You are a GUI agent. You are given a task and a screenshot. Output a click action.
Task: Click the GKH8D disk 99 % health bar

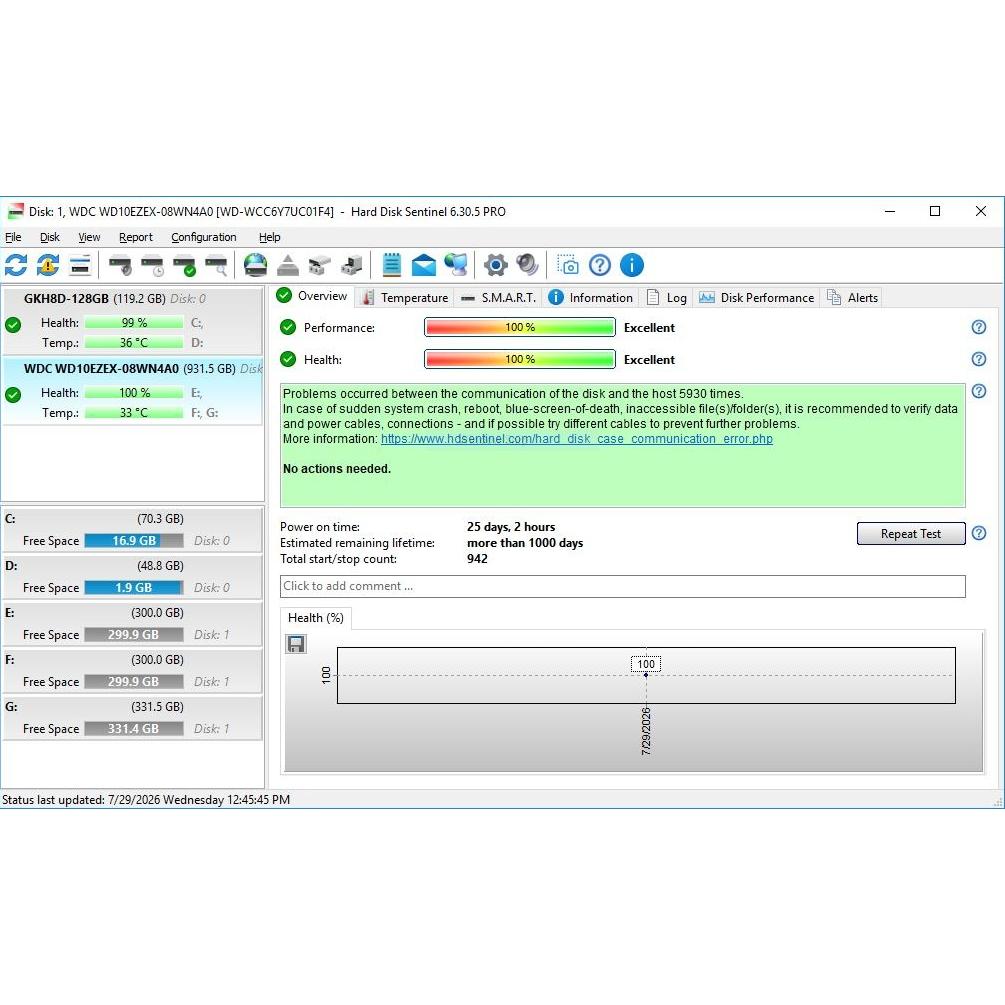[x=134, y=322]
